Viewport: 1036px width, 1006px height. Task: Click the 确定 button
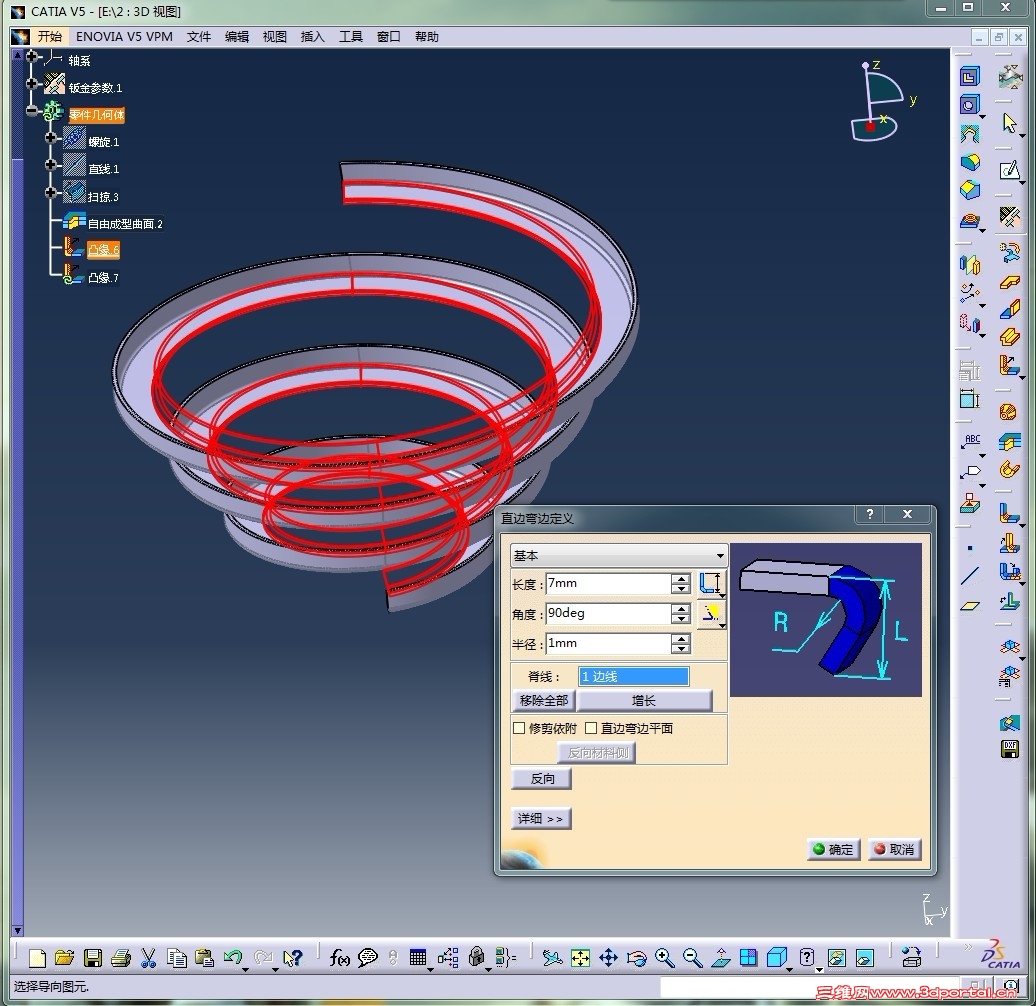coord(833,849)
